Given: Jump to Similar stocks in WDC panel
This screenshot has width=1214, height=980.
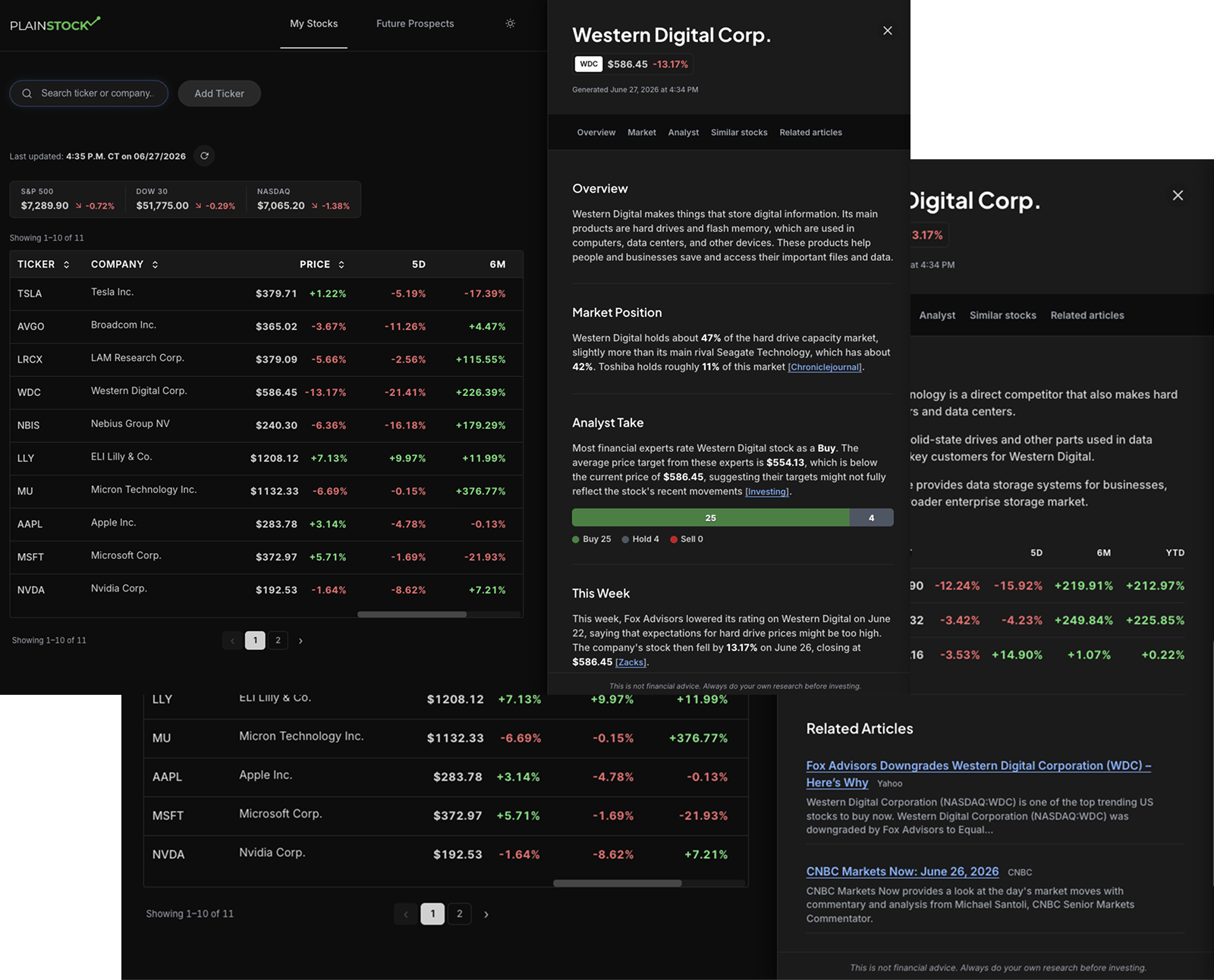Looking at the screenshot, I should (739, 132).
